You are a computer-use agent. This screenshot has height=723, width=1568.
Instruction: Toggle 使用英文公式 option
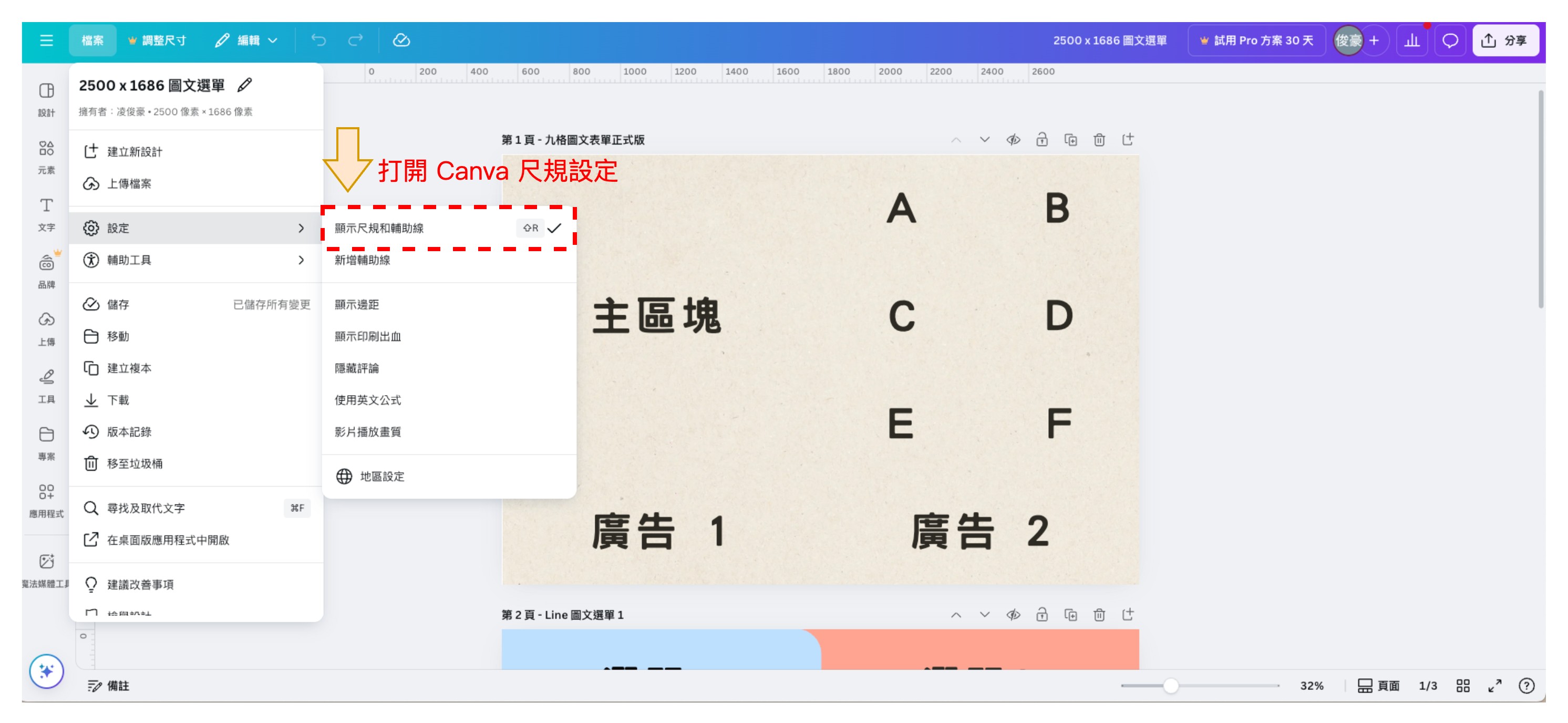click(449, 400)
